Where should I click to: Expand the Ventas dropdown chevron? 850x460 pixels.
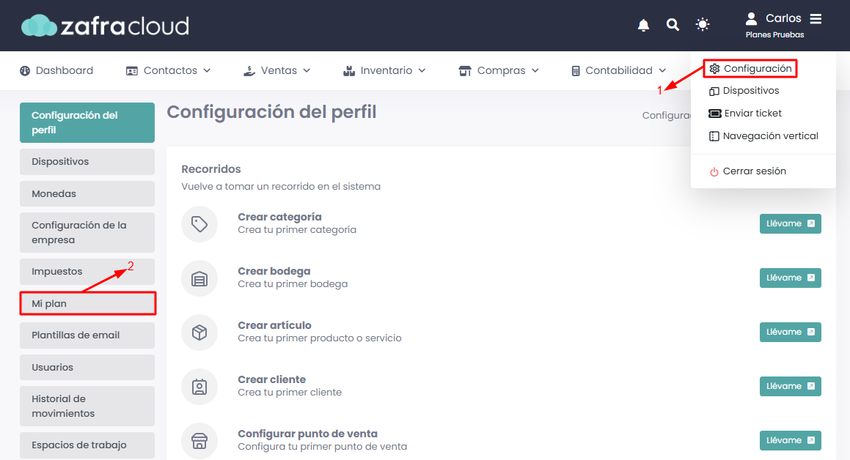[x=307, y=70]
